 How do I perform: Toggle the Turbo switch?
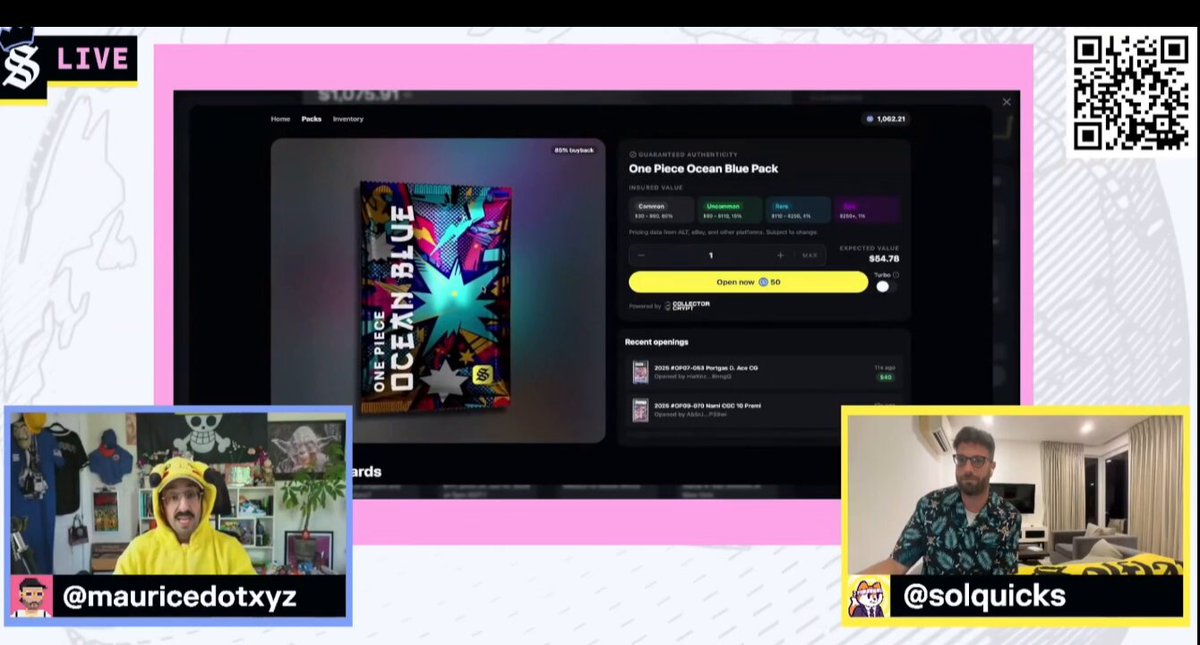(x=886, y=287)
